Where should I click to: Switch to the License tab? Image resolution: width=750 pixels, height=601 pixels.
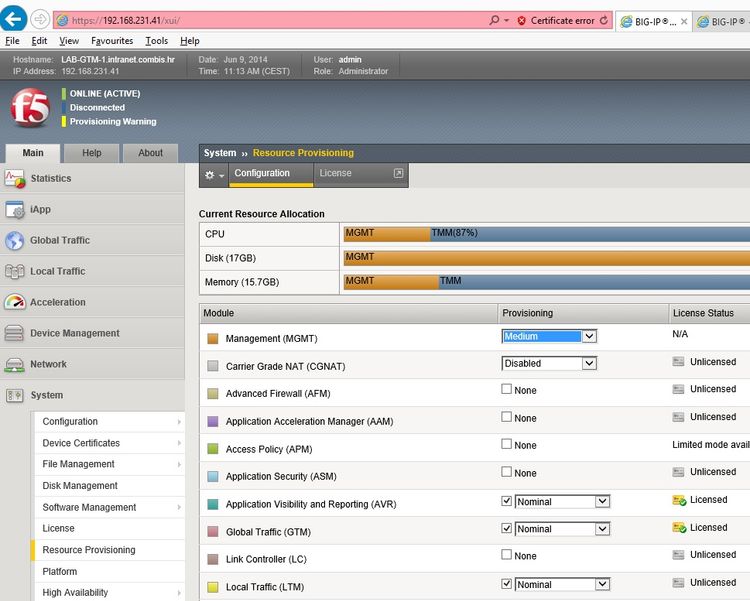pos(335,174)
